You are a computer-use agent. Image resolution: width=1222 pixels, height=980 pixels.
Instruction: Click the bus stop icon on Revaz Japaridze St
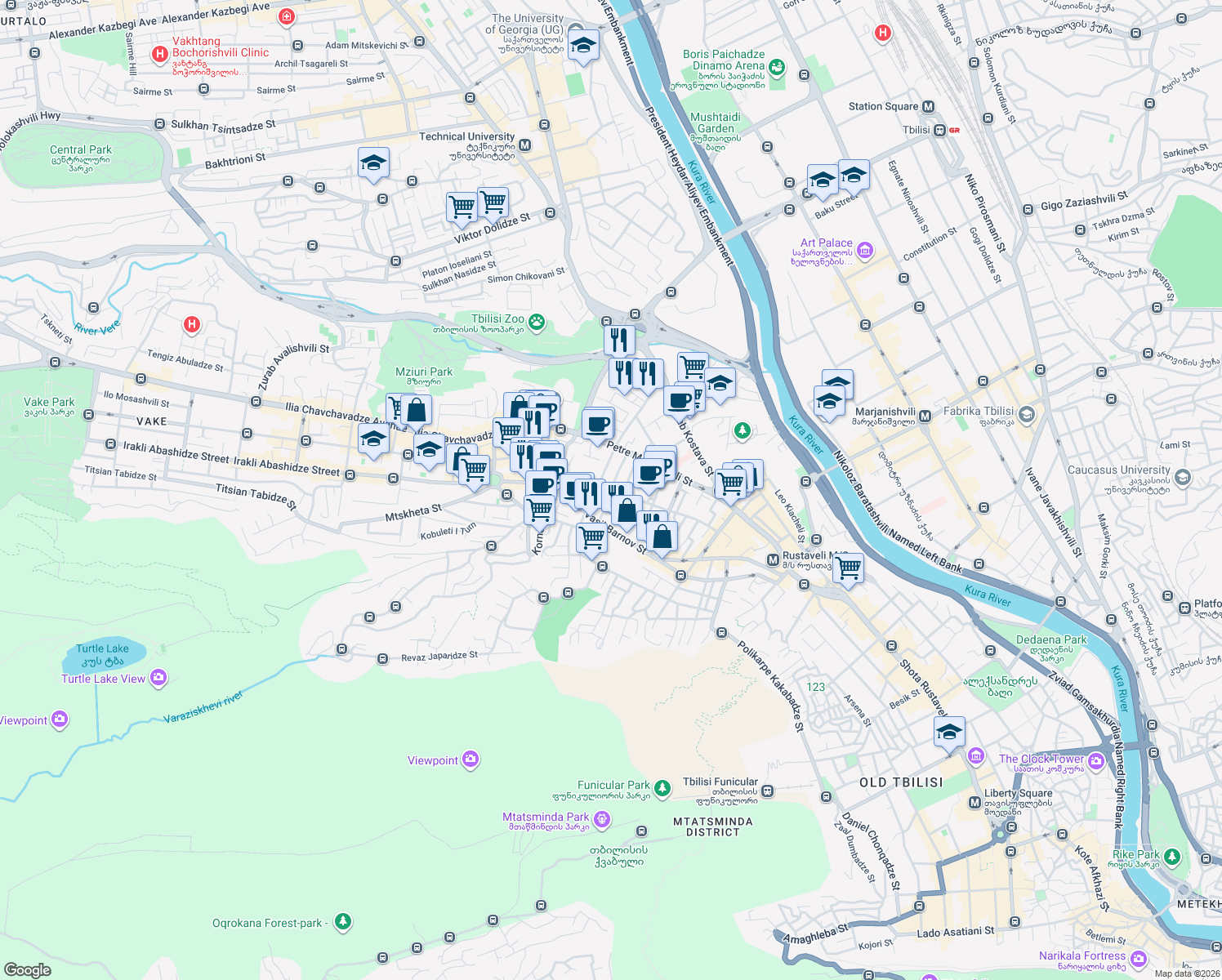coord(382,658)
